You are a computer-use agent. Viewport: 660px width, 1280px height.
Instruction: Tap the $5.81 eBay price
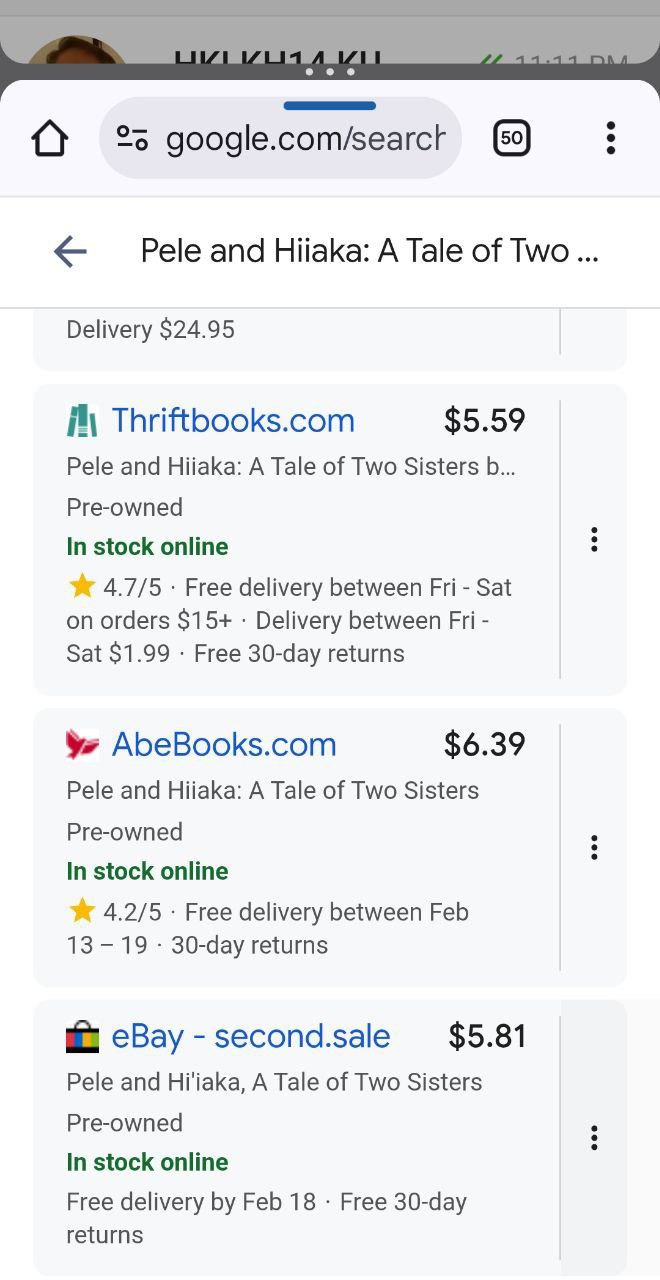tap(487, 1037)
